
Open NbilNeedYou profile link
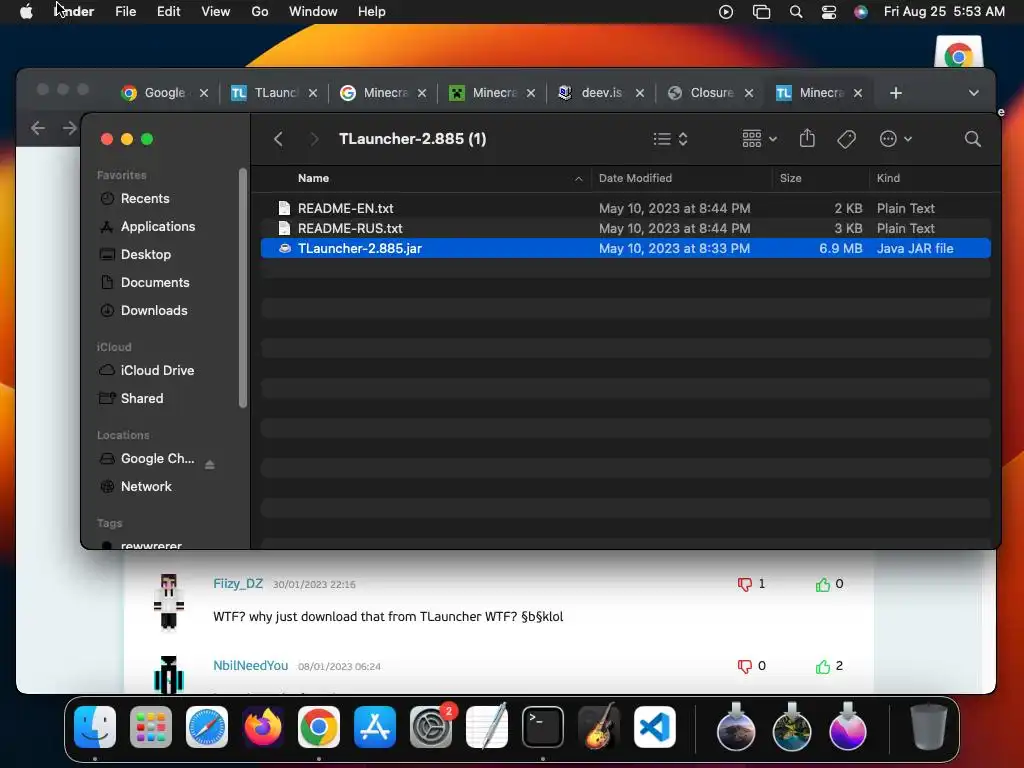click(250, 665)
